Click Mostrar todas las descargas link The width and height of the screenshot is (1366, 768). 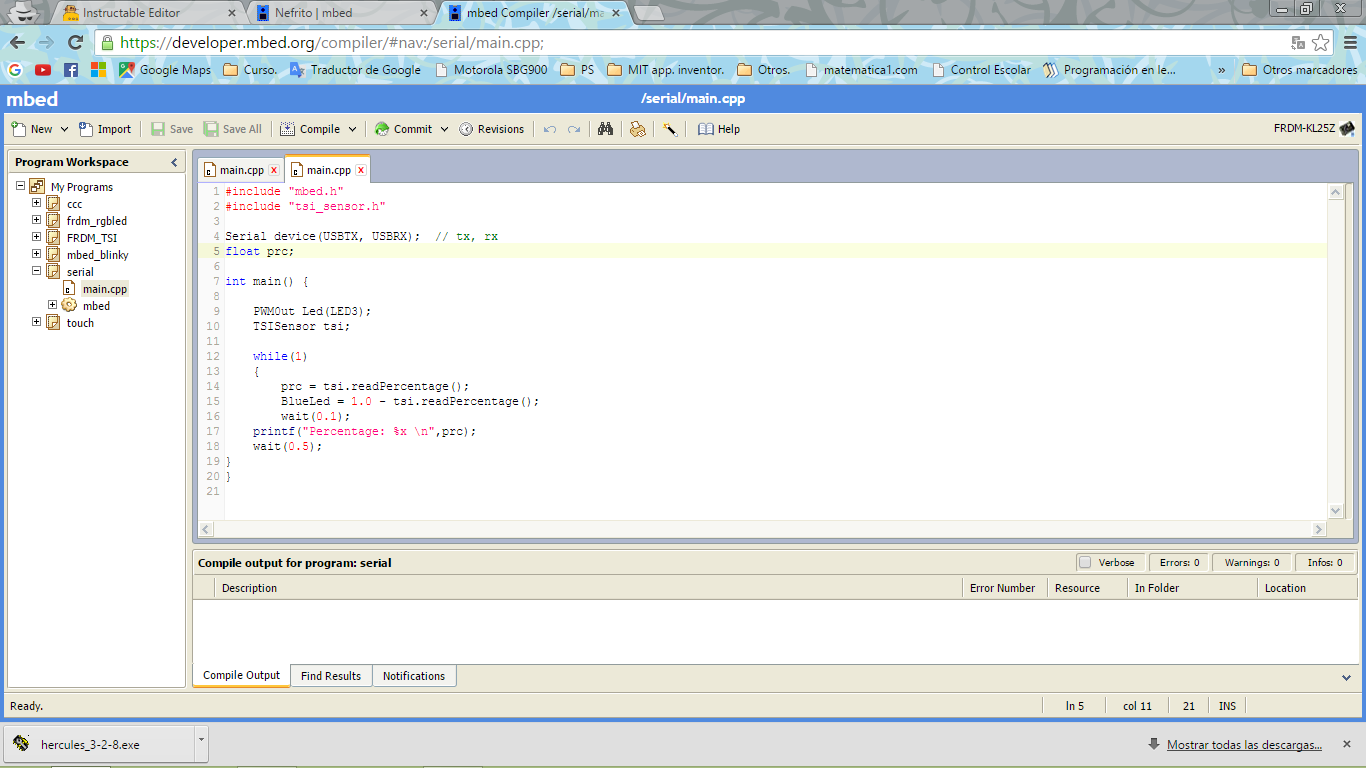[1244, 745]
